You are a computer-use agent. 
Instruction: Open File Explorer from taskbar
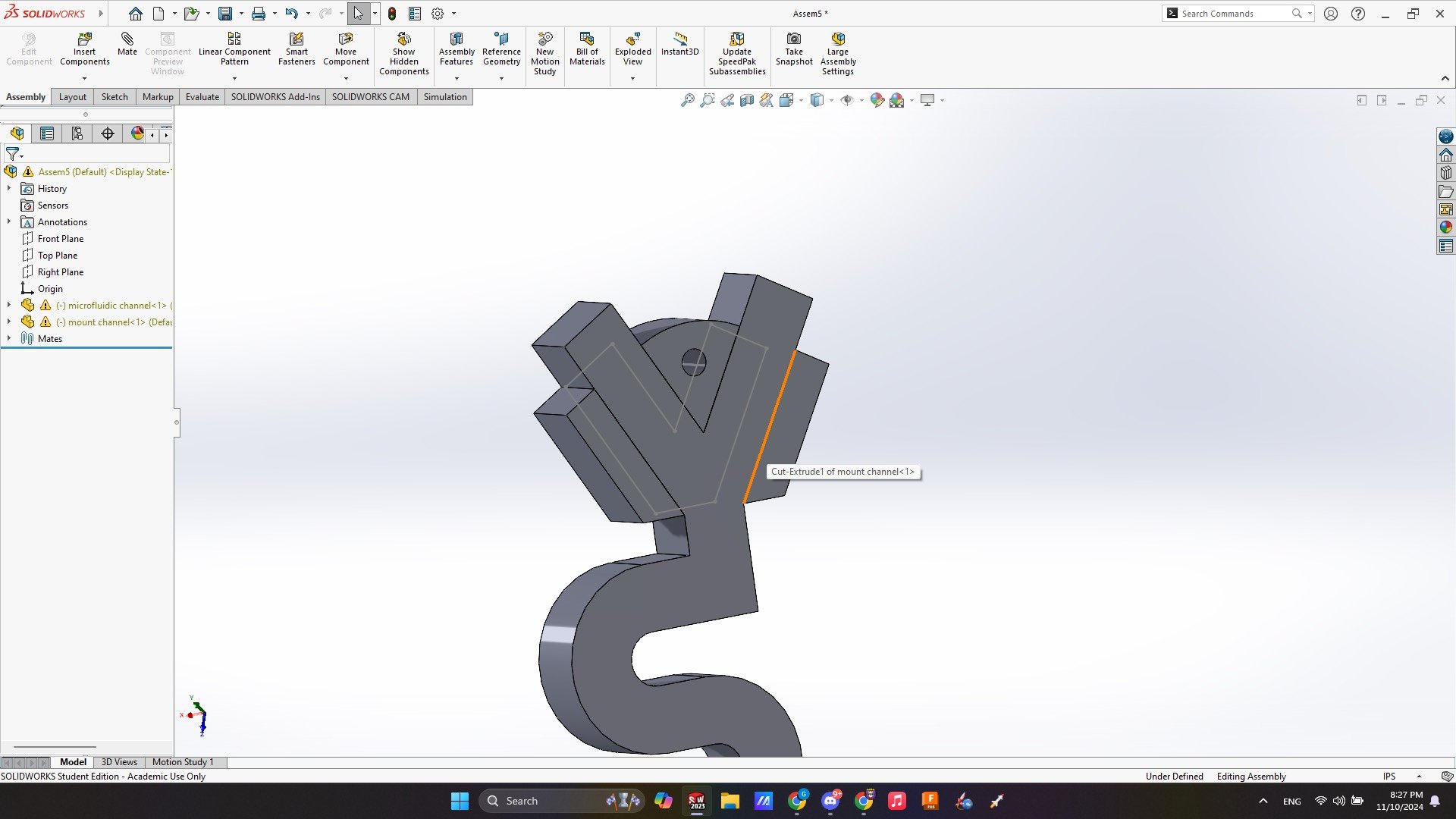[x=730, y=801]
